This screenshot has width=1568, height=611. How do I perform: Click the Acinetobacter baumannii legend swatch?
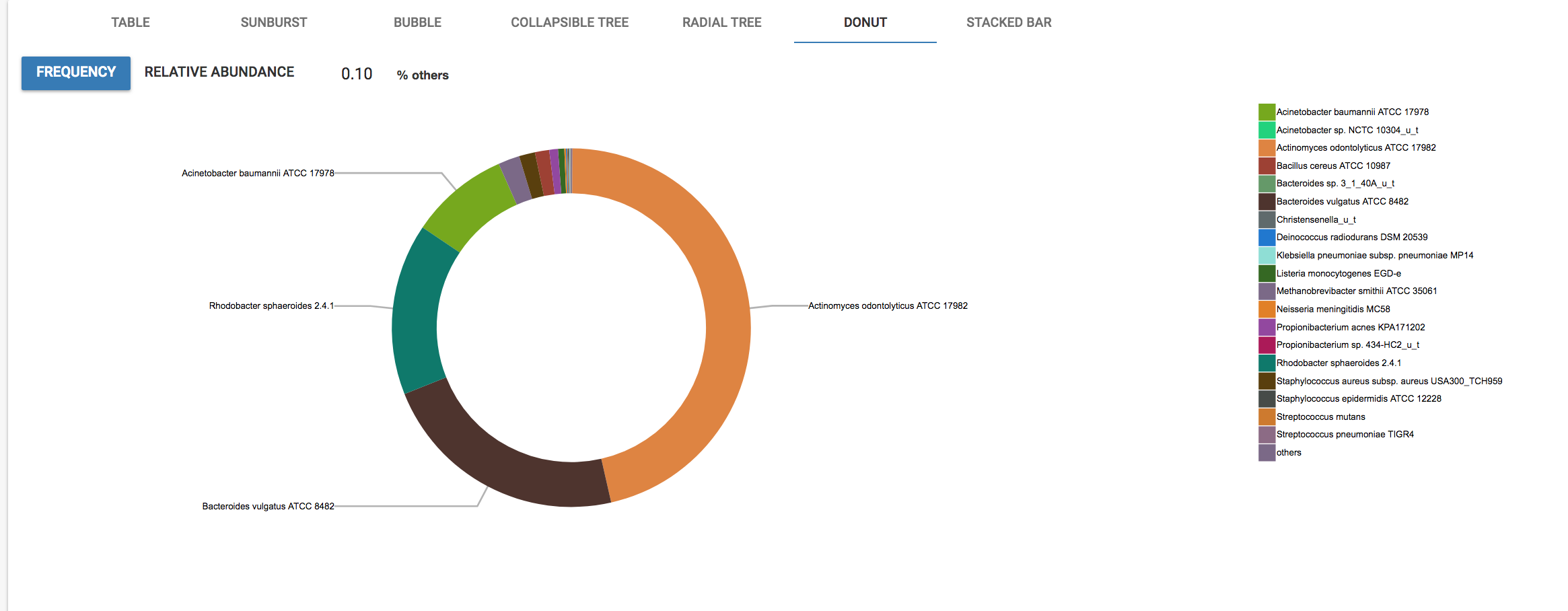click(1267, 112)
